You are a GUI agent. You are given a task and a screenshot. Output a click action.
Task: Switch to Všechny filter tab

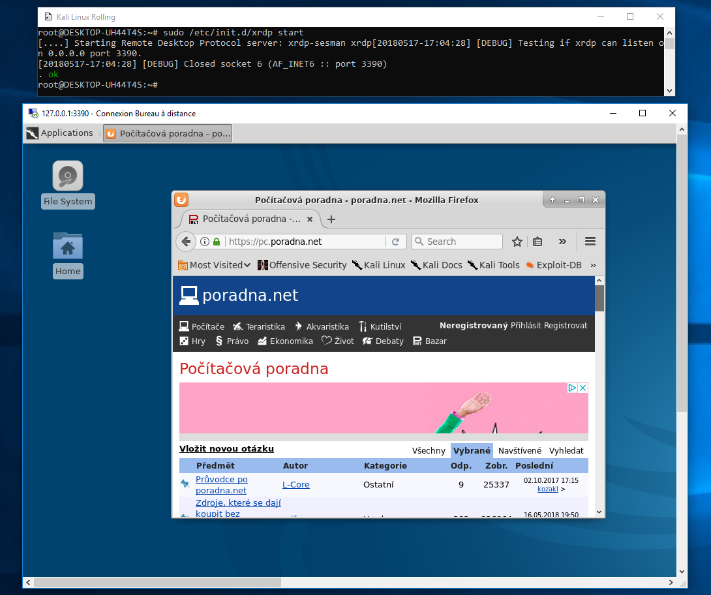point(429,451)
